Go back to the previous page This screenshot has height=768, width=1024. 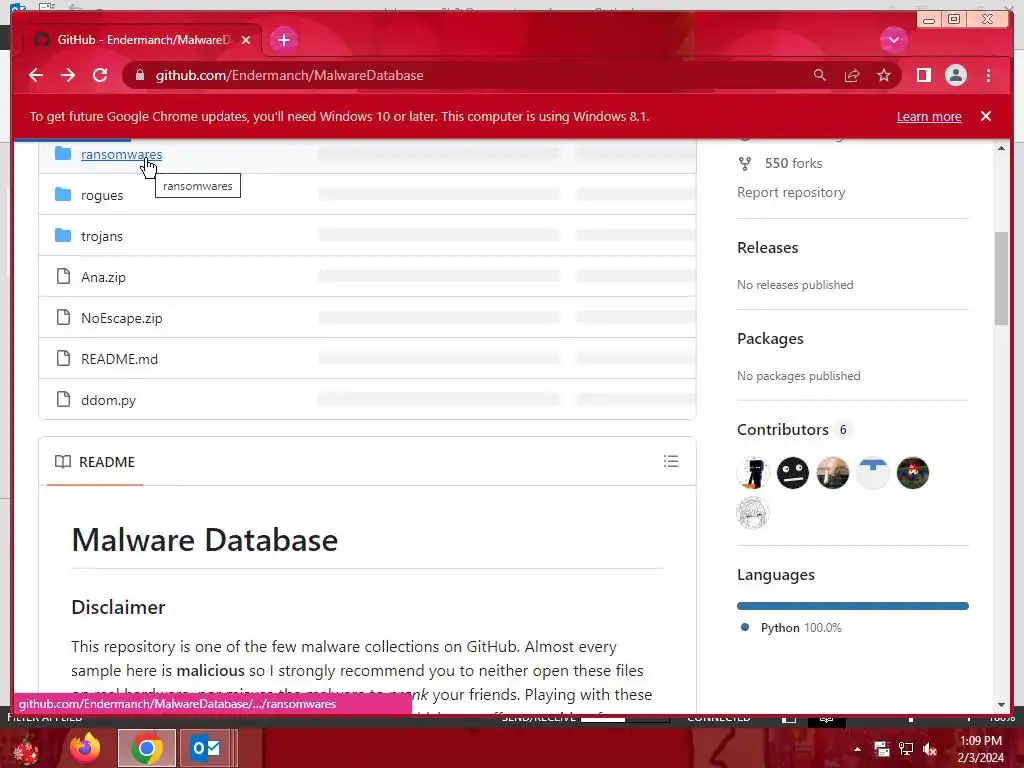pos(36,76)
